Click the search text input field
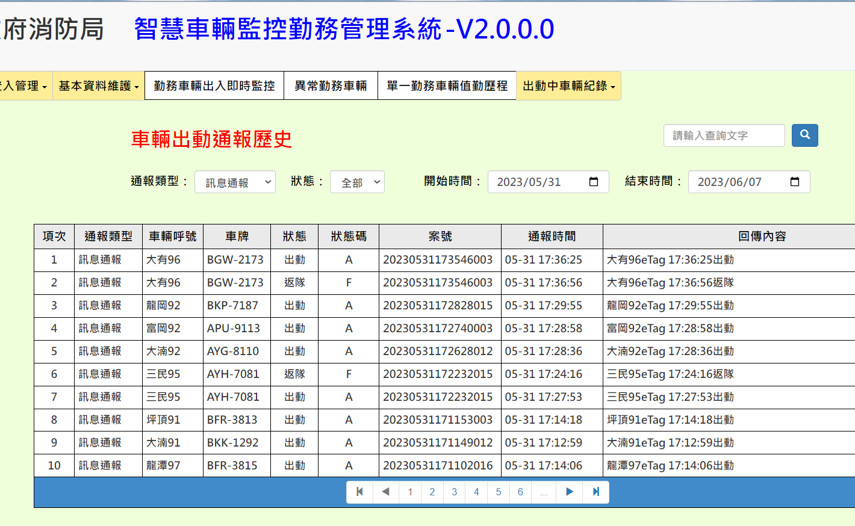Viewport: 855px width, 526px height. point(724,135)
